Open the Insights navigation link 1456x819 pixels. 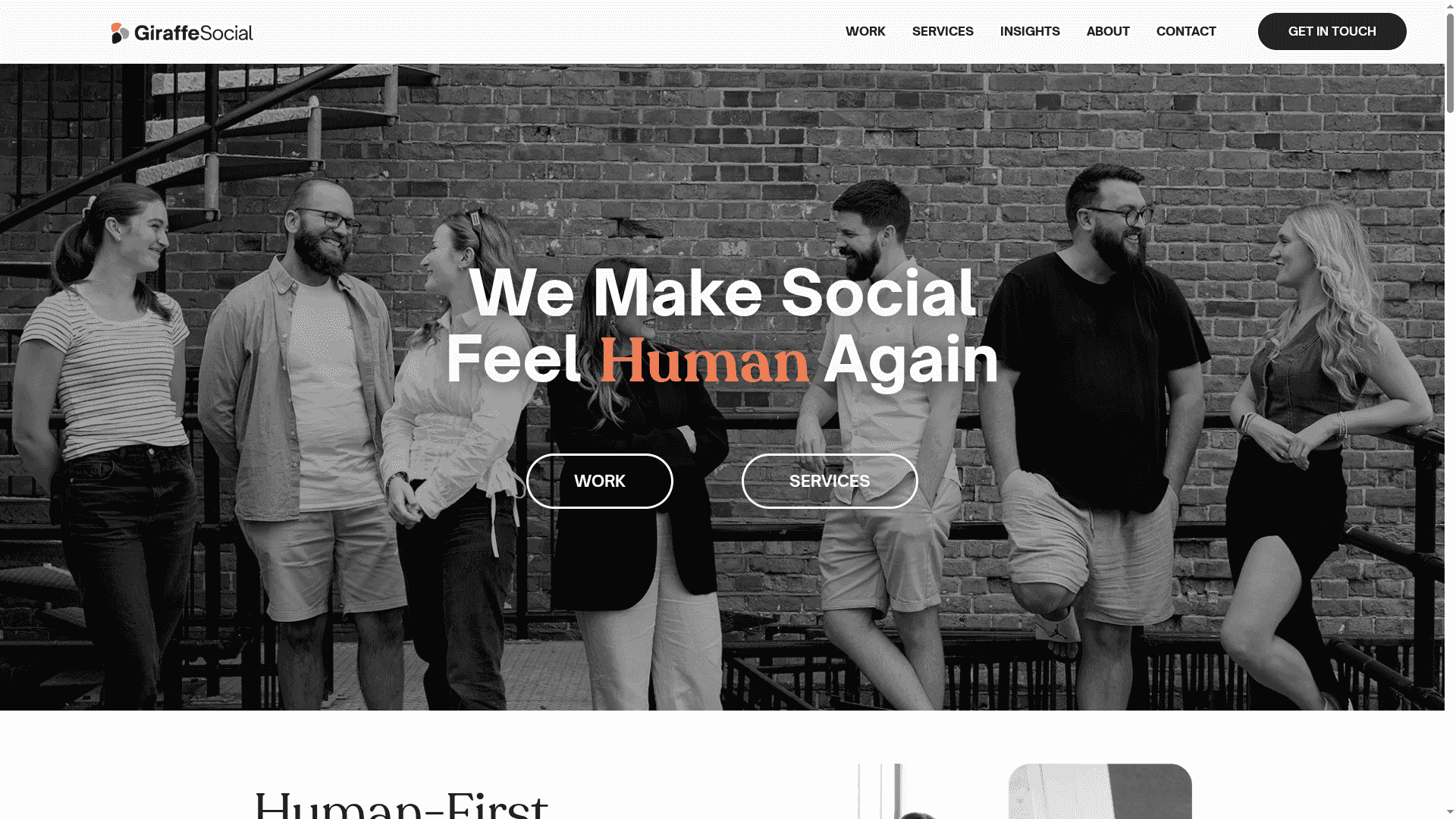1030,31
